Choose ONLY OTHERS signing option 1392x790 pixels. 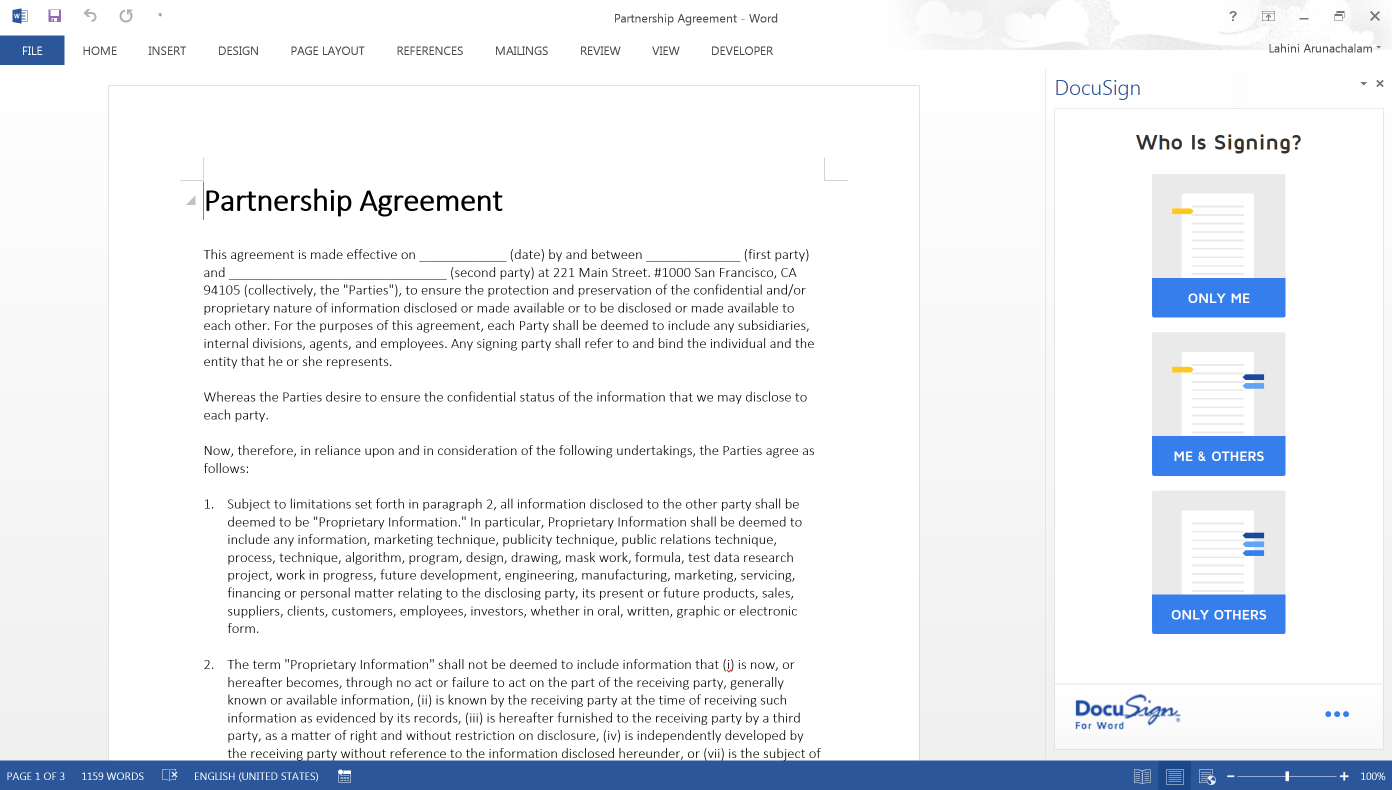coord(1219,614)
